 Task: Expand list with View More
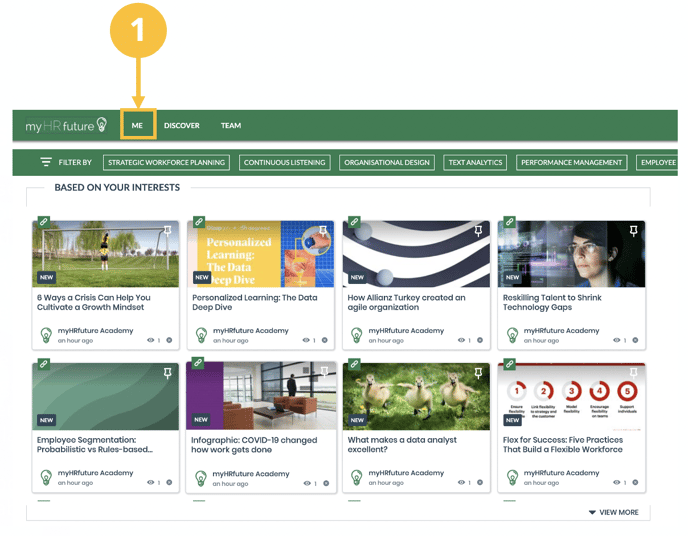[x=613, y=512]
